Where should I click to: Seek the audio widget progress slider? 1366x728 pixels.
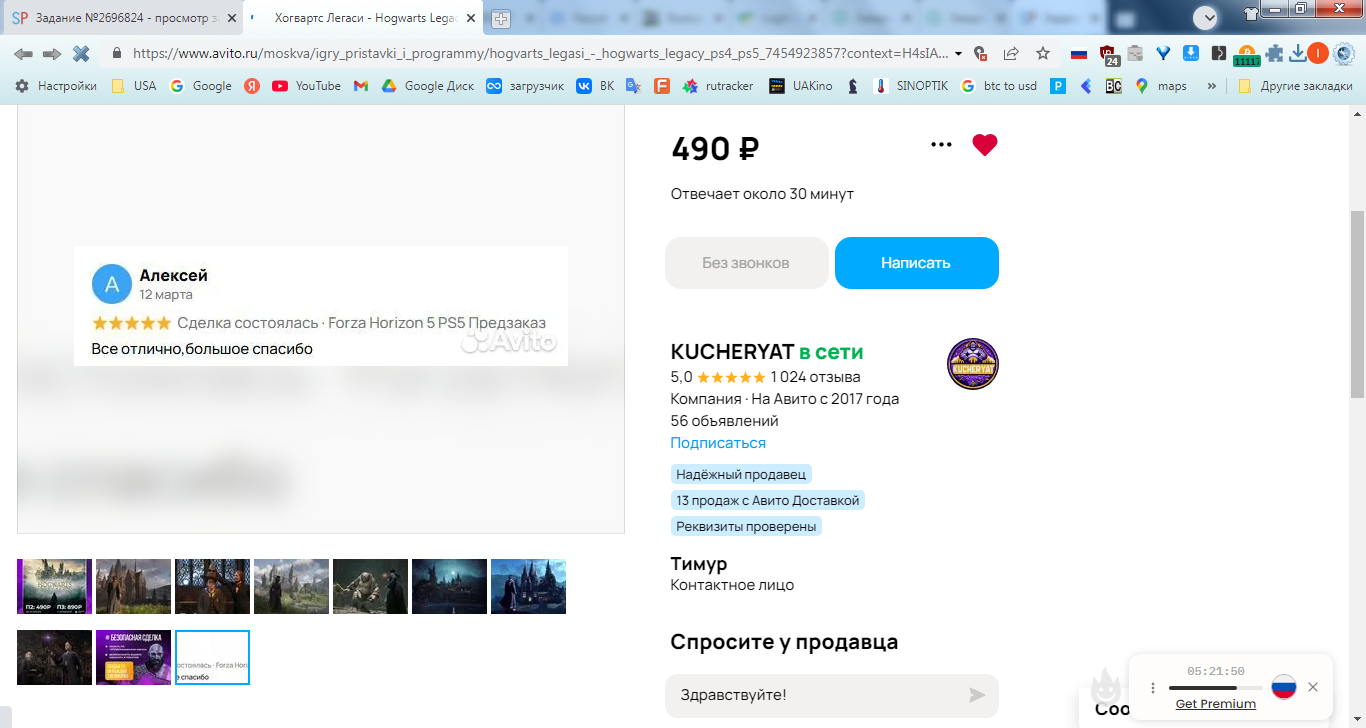(x=1215, y=688)
